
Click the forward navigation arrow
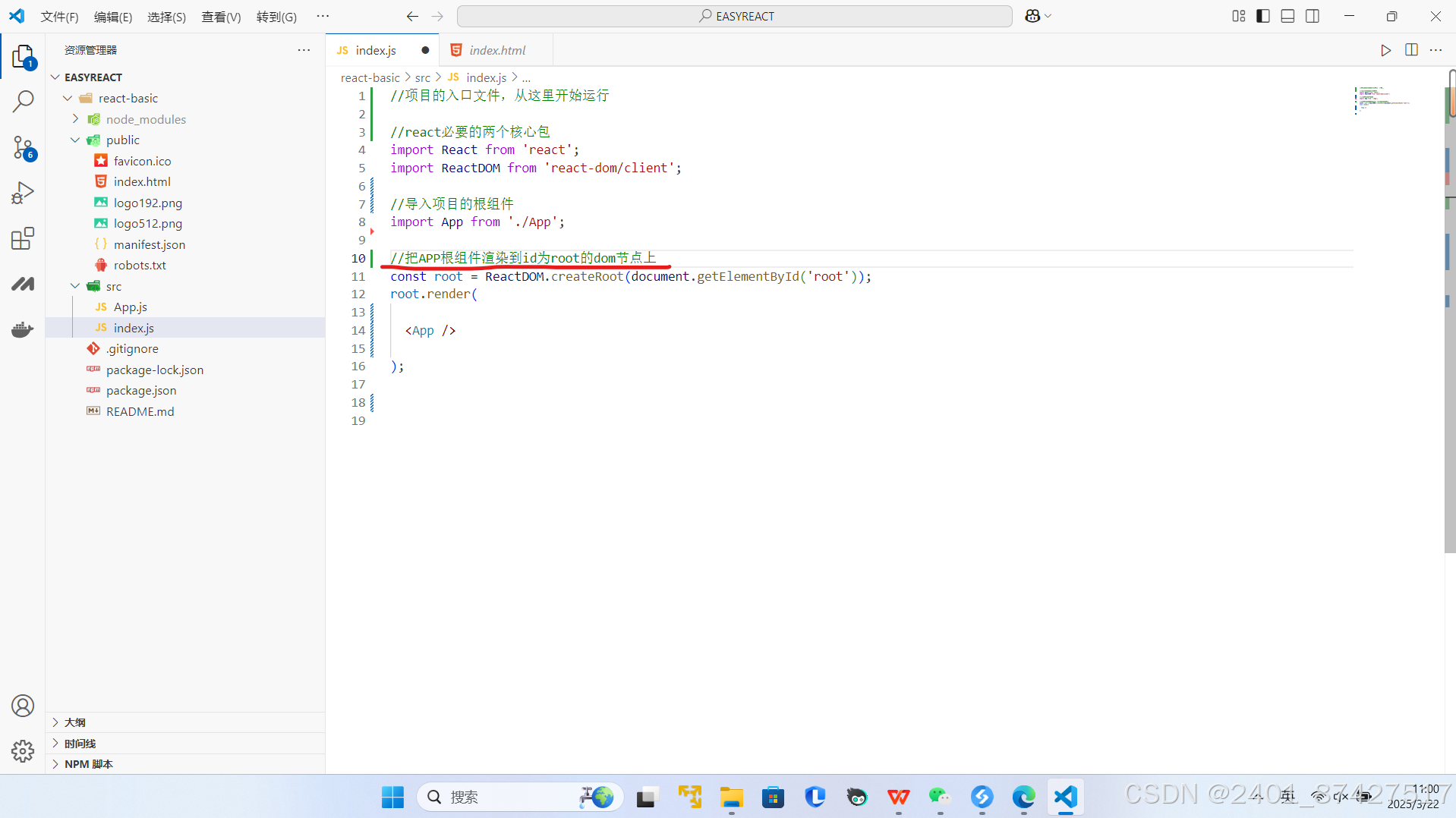pyautogui.click(x=436, y=16)
